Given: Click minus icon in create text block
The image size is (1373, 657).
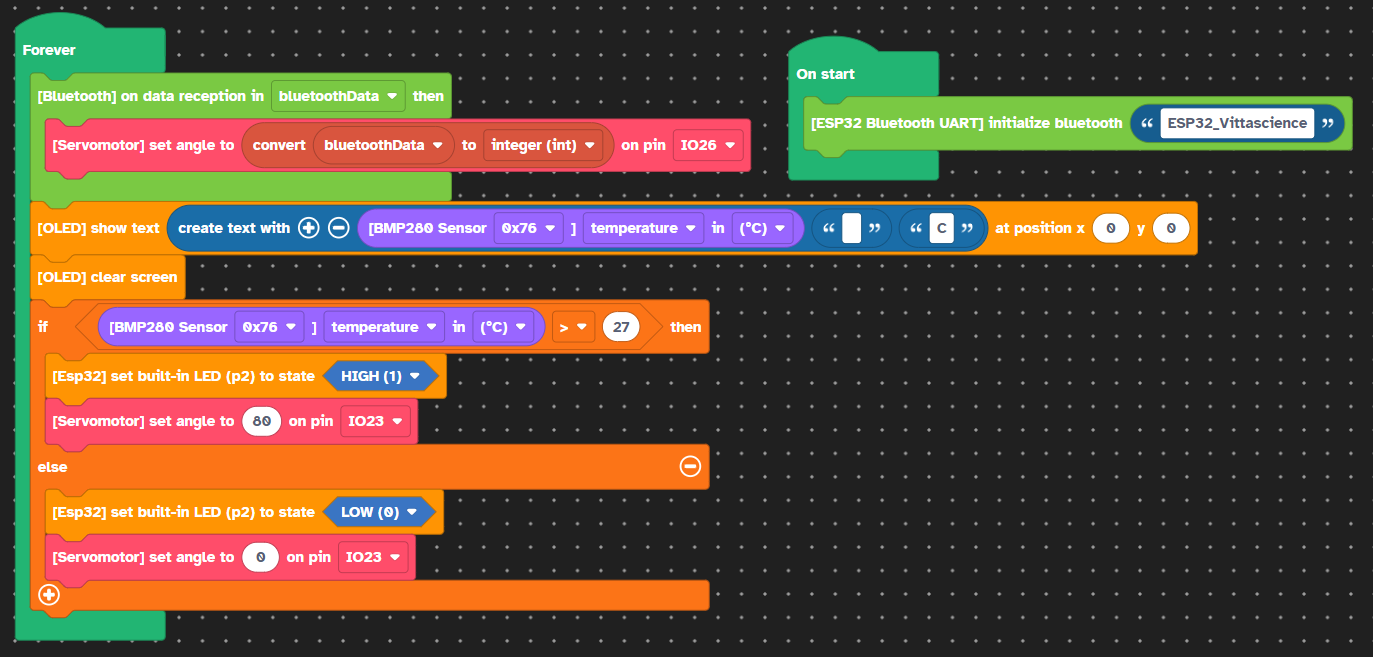Looking at the screenshot, I should 338,228.
